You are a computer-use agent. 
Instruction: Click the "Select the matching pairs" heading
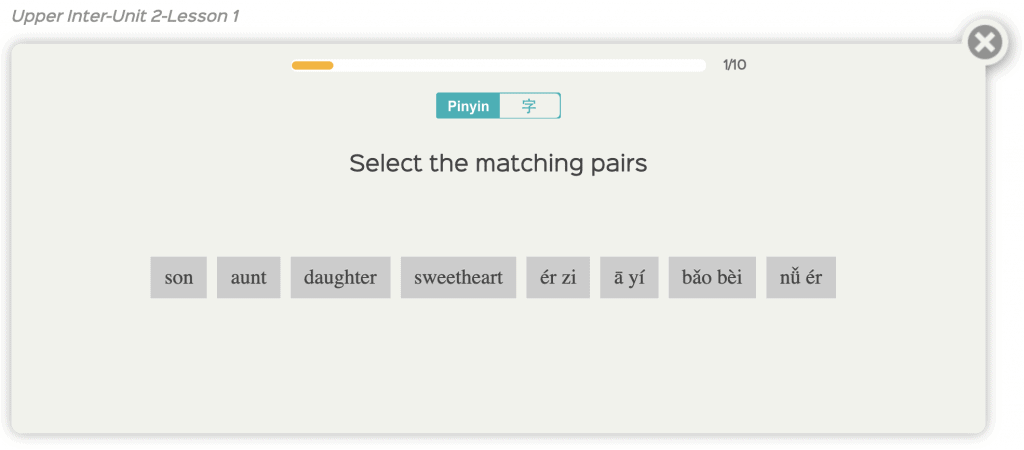pos(498,163)
